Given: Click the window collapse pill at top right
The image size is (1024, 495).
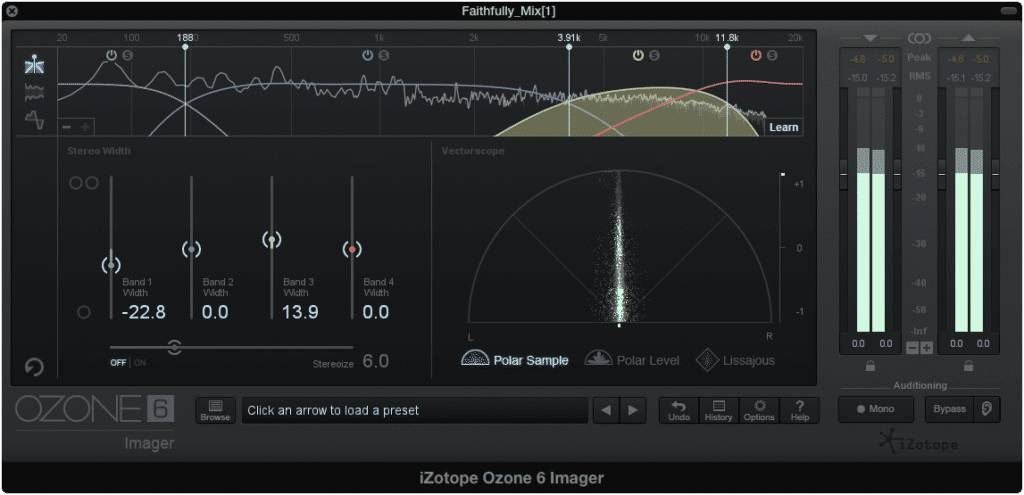Looking at the screenshot, I should 1008,11.
